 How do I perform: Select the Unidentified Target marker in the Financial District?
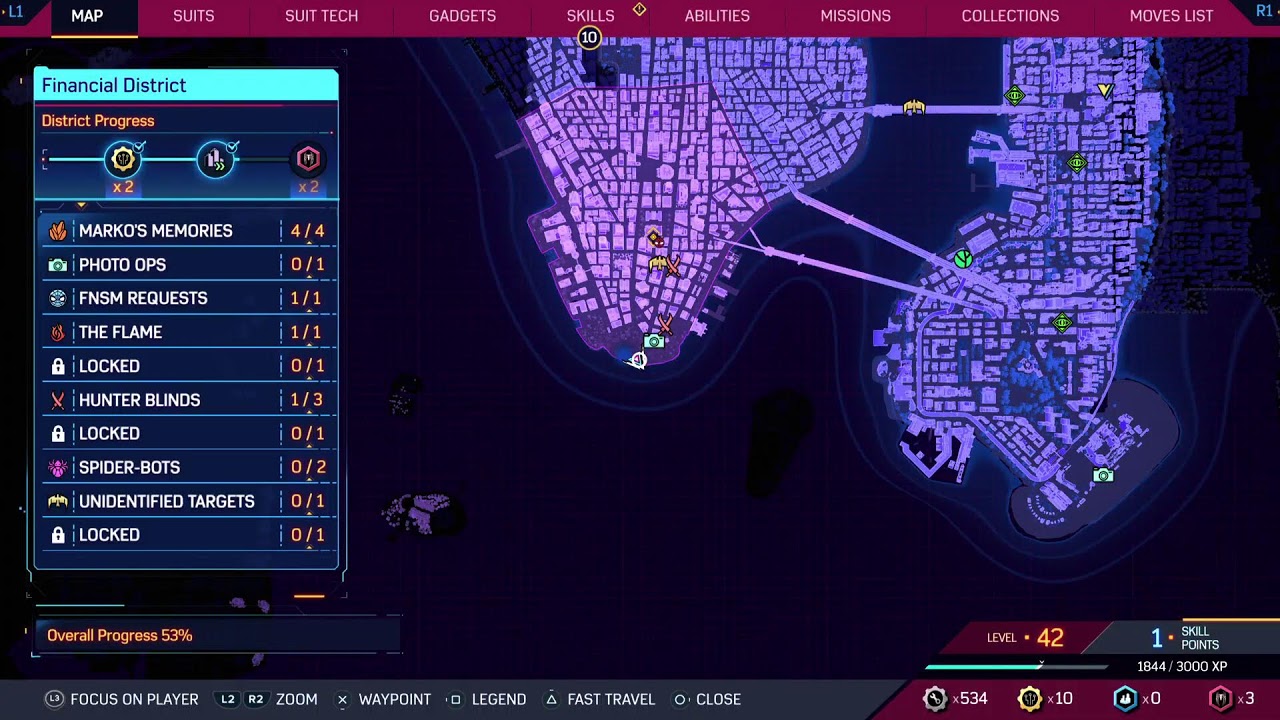(658, 264)
